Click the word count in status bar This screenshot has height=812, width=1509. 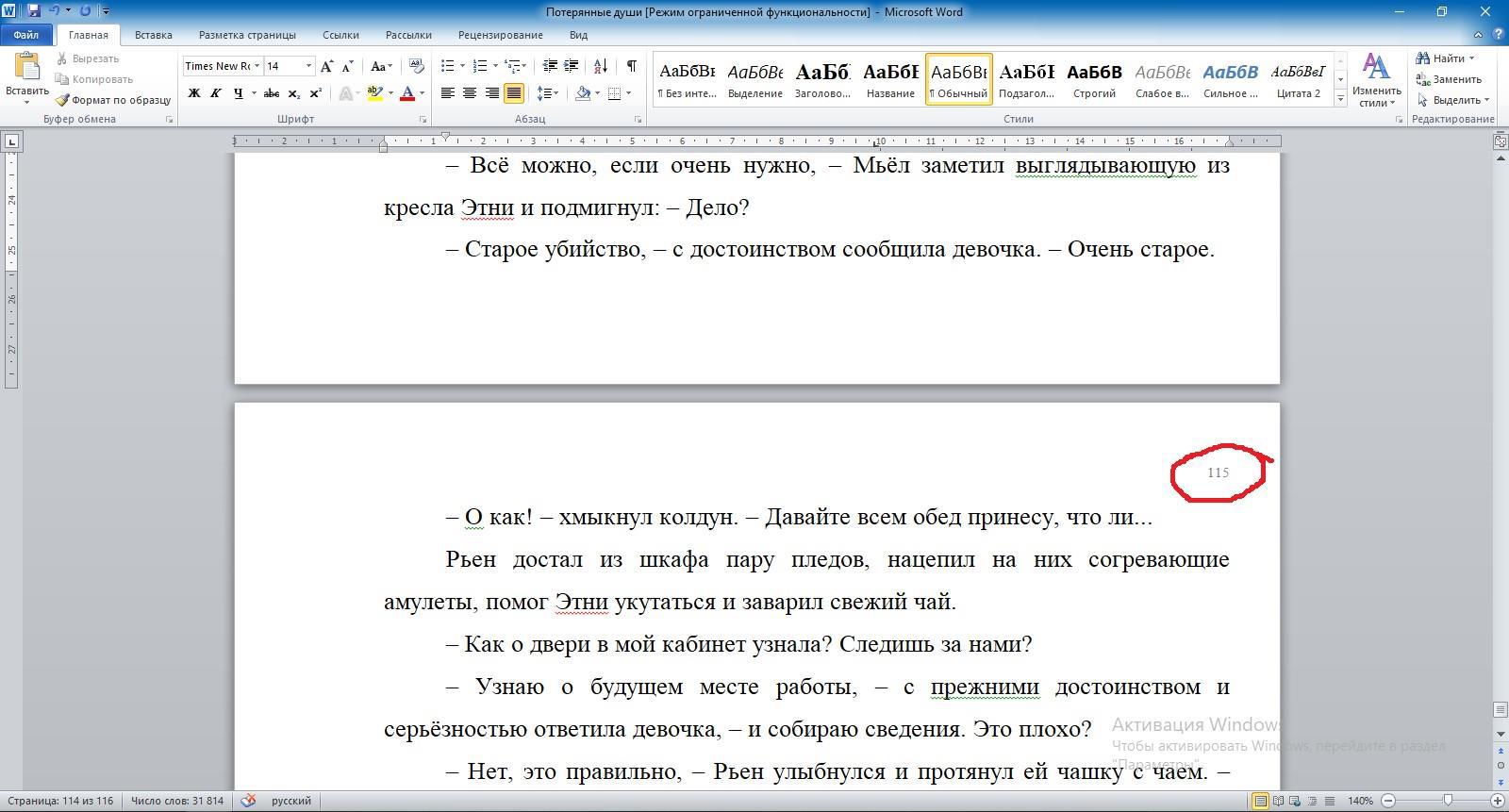pyautogui.click(x=177, y=801)
